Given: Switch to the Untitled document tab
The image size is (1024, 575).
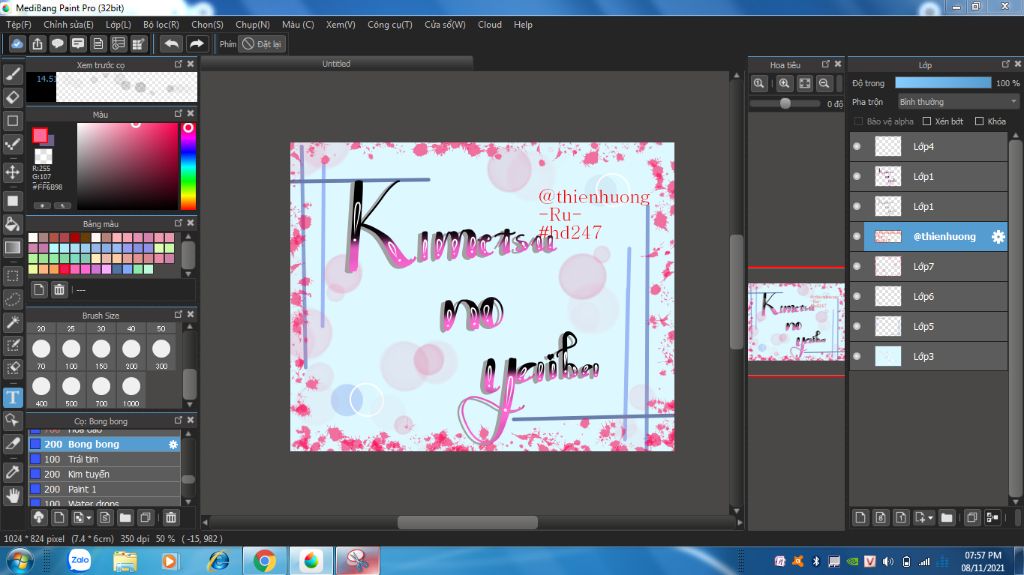Looking at the screenshot, I should [x=336, y=64].
